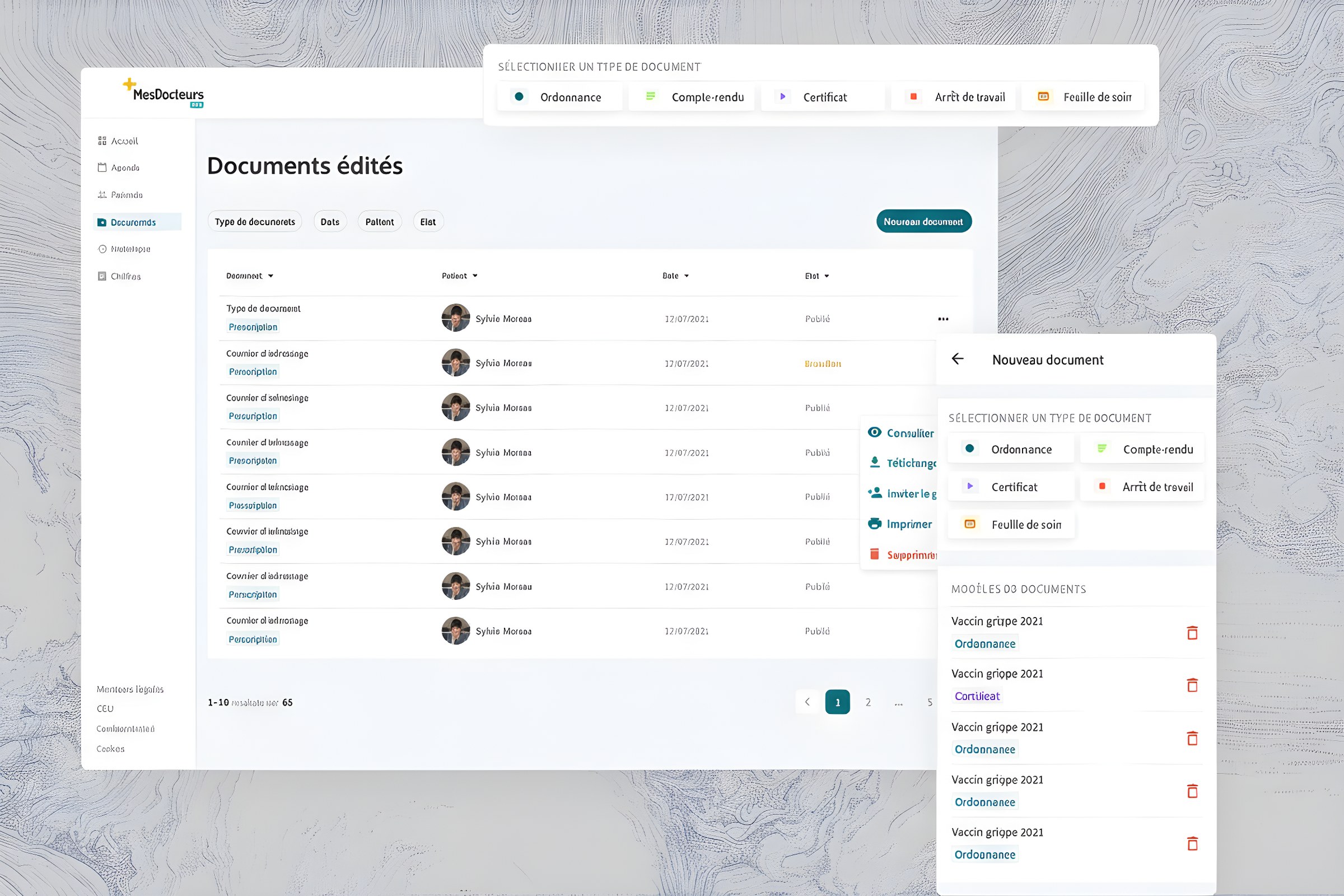Open the three-dot menu of first row

944,319
